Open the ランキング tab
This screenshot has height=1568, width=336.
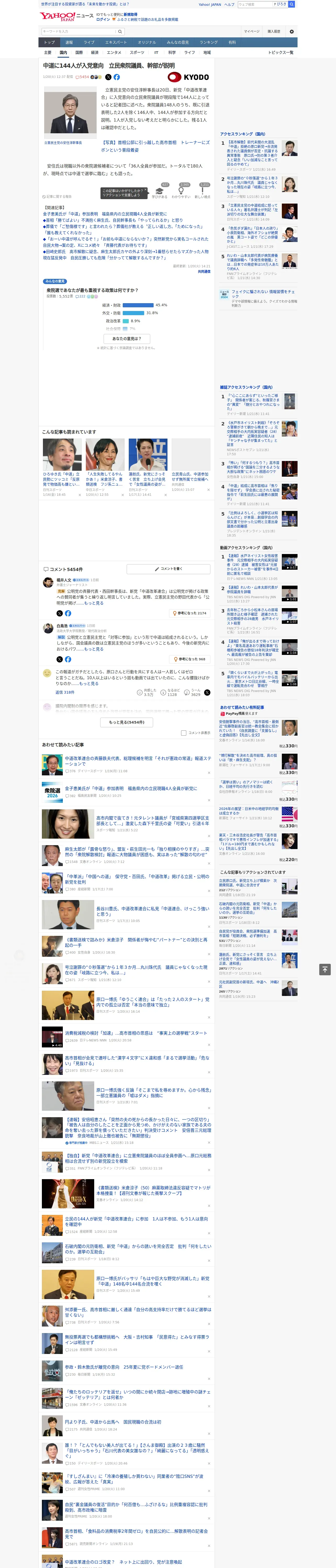pyautogui.click(x=209, y=43)
